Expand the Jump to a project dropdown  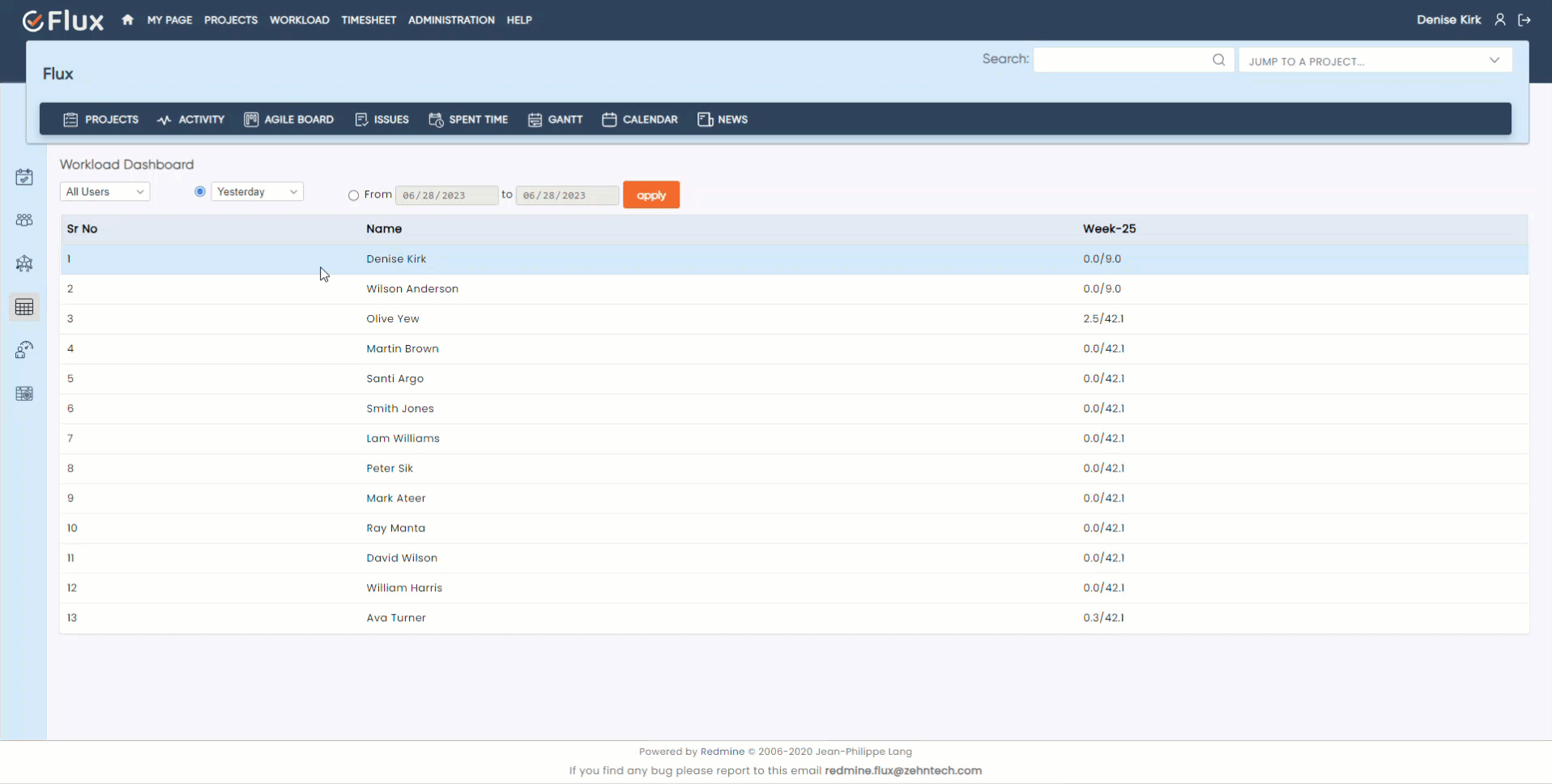(x=1375, y=61)
